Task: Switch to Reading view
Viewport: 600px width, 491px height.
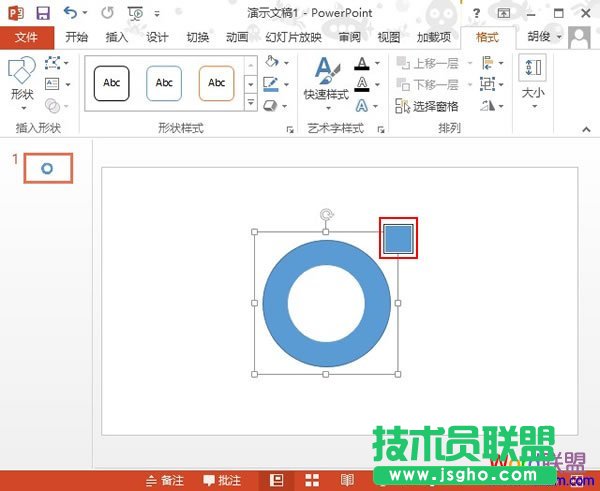Action: (347, 480)
